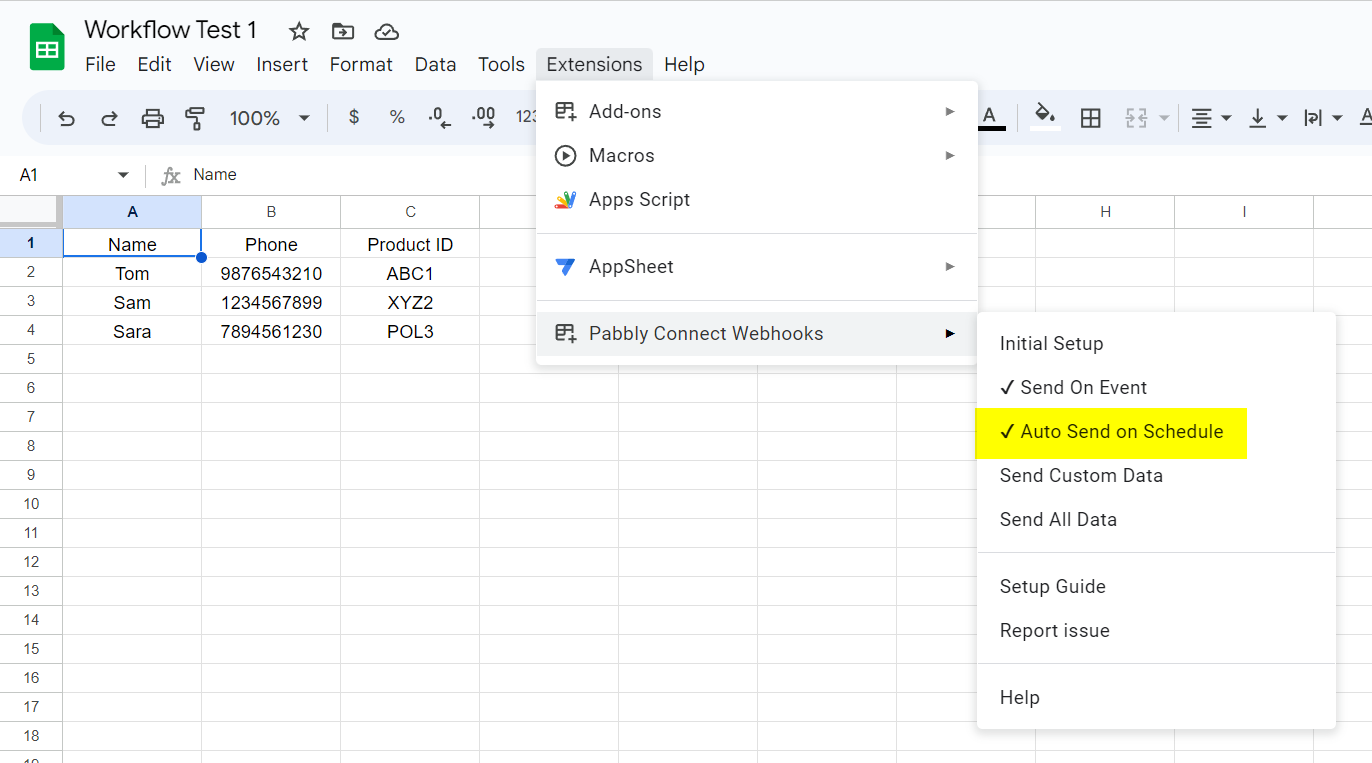
Task: Select the cell containing XYZ2
Action: (410, 302)
